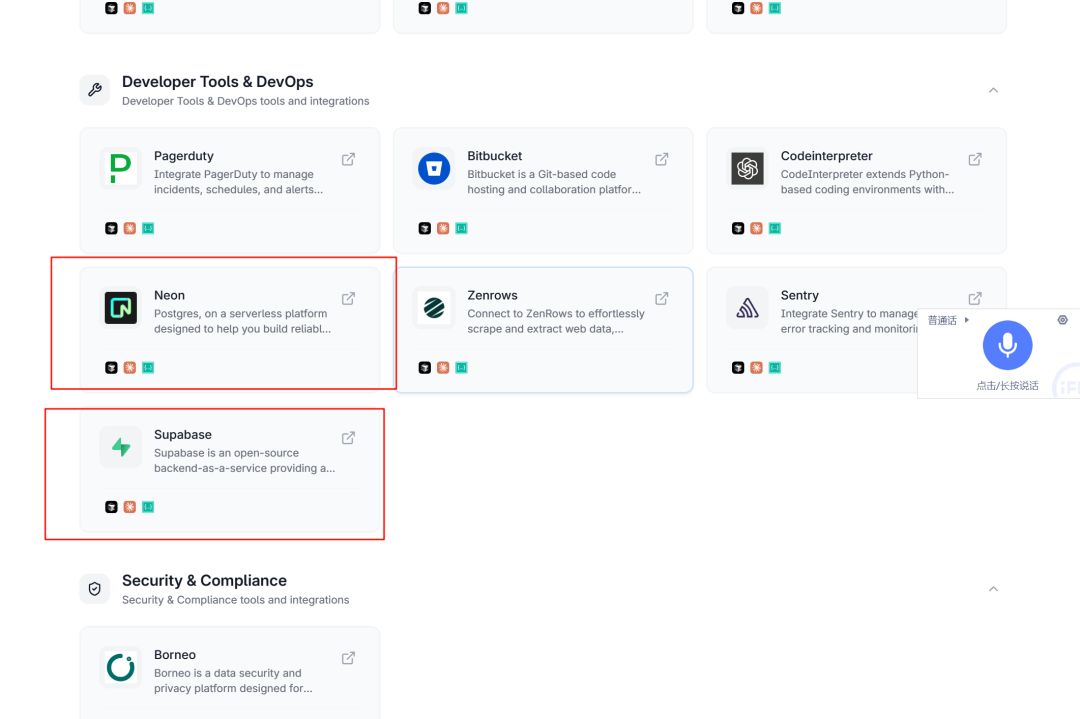
Task: Click black badge icon on Bitbucket card
Action: click(424, 228)
